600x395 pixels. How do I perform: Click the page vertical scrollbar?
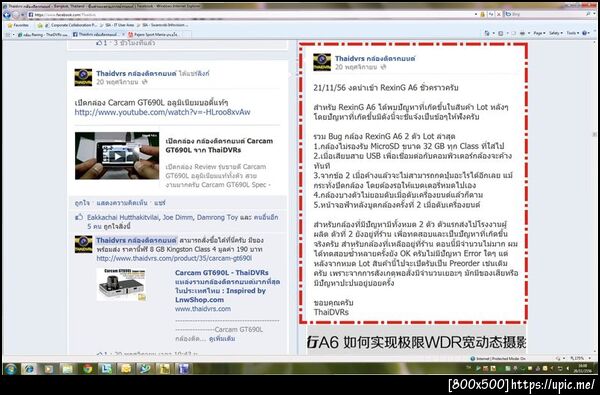tap(594, 197)
